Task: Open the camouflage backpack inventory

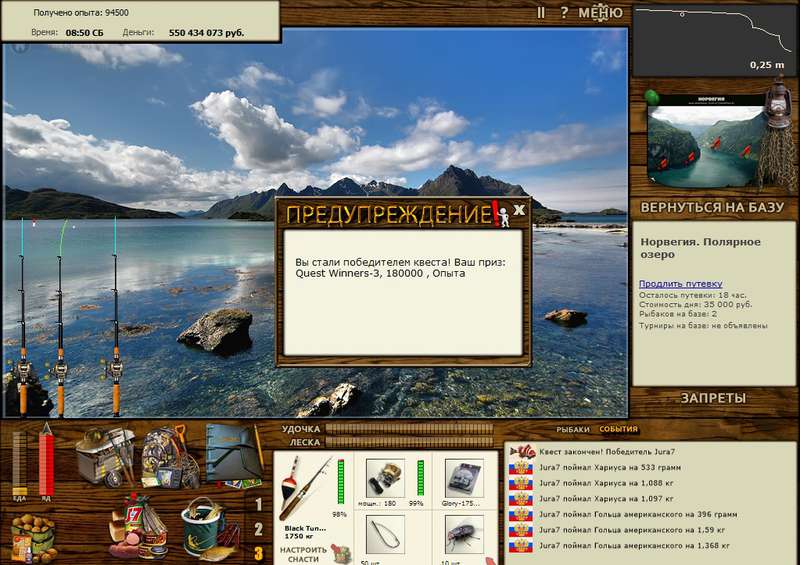Action: (x=168, y=457)
